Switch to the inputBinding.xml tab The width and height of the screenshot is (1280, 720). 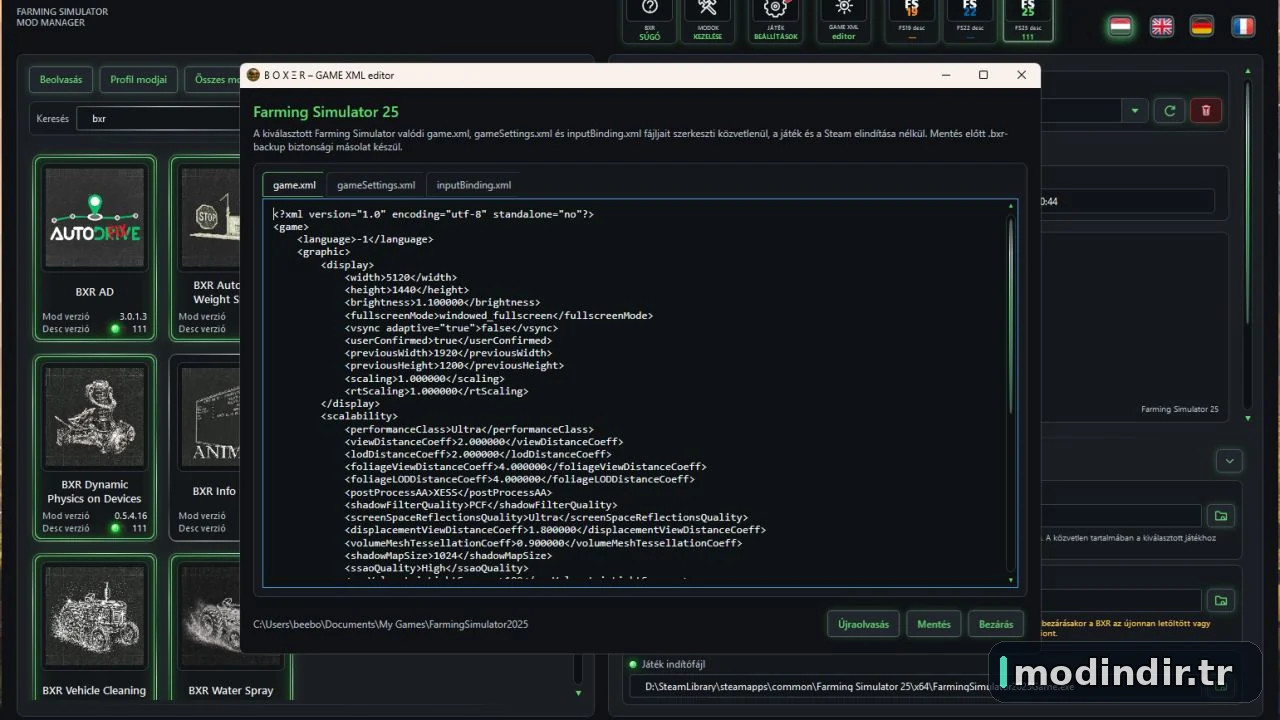pyautogui.click(x=474, y=185)
